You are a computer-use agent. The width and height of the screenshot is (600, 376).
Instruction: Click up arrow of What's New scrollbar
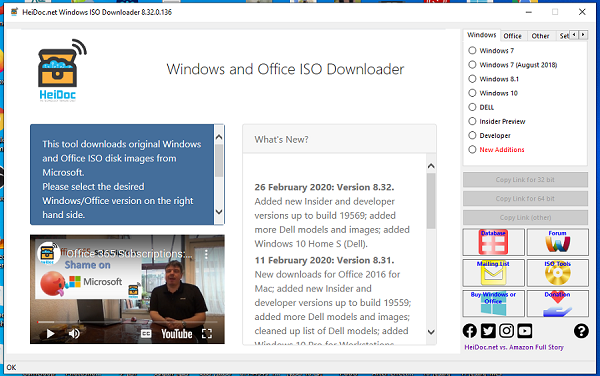[x=431, y=166]
